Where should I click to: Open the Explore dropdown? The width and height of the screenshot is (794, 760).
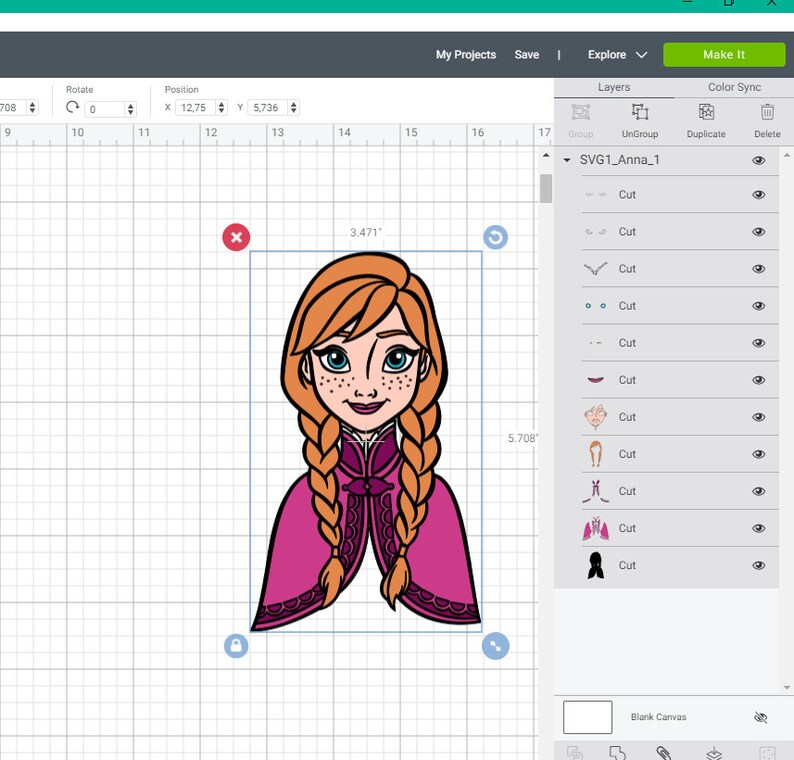617,55
